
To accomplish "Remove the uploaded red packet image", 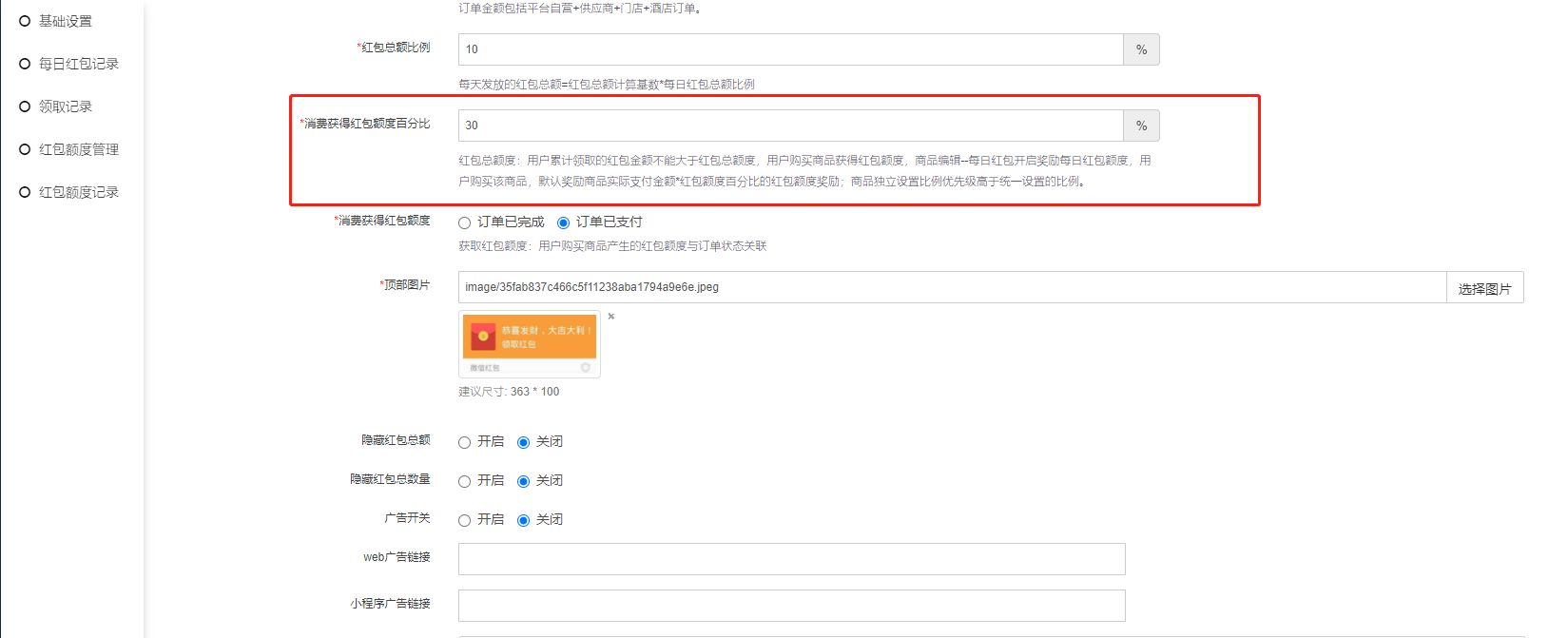I will [x=611, y=317].
